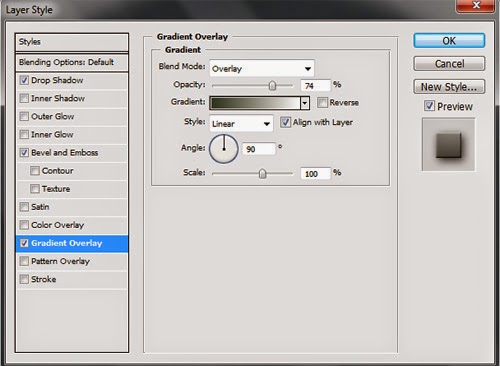Uncheck the Drop Shadow checkbox
The height and width of the screenshot is (366, 500).
24,80
